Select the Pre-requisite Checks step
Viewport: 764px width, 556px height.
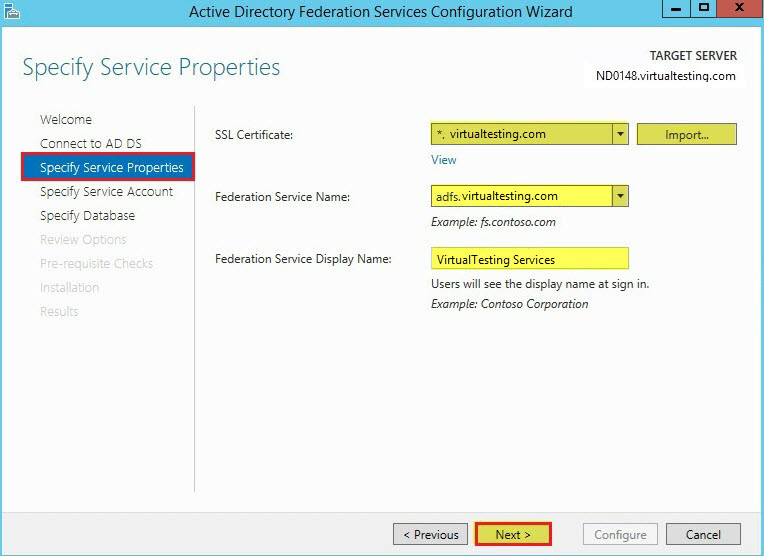coord(96,264)
